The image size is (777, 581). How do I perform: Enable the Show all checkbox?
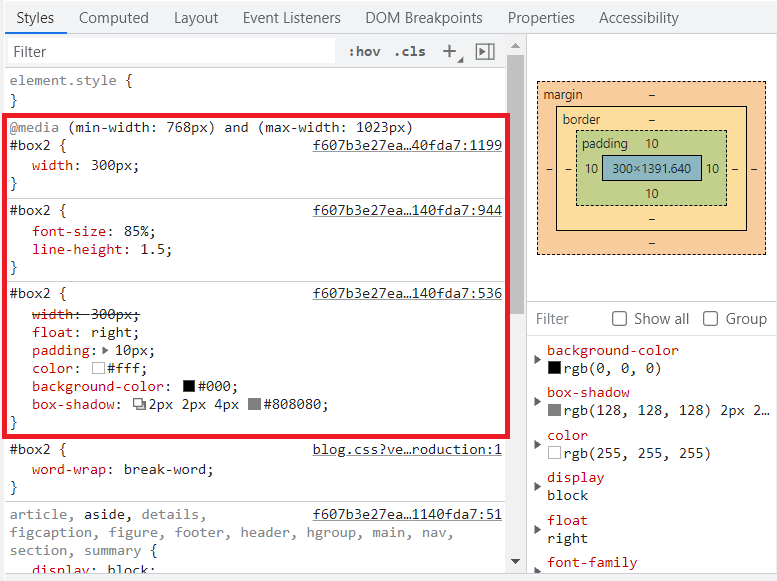619,319
